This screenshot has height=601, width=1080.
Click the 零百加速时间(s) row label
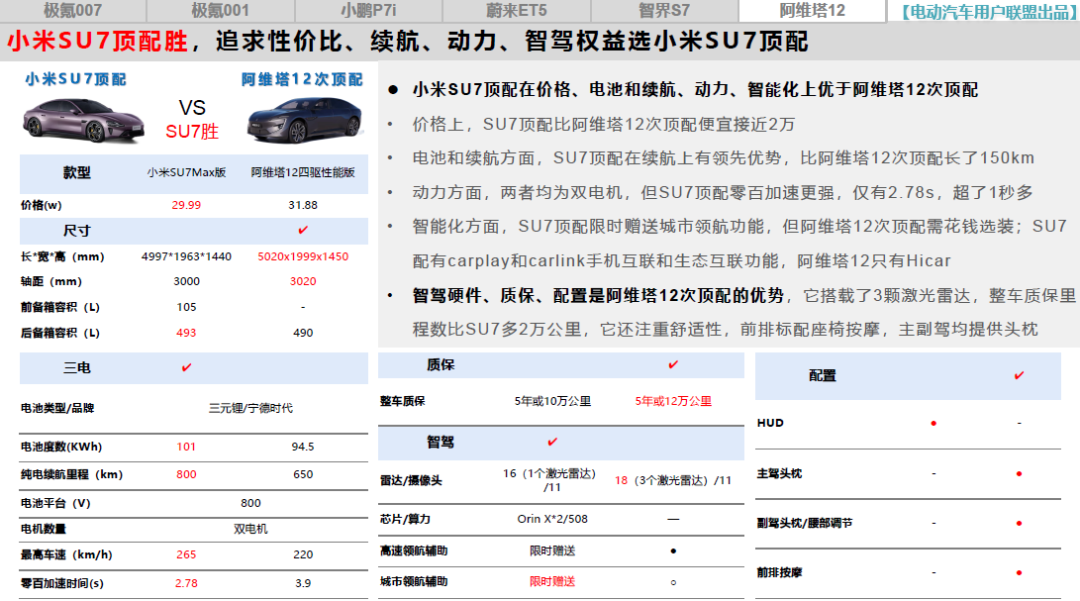click(62, 583)
